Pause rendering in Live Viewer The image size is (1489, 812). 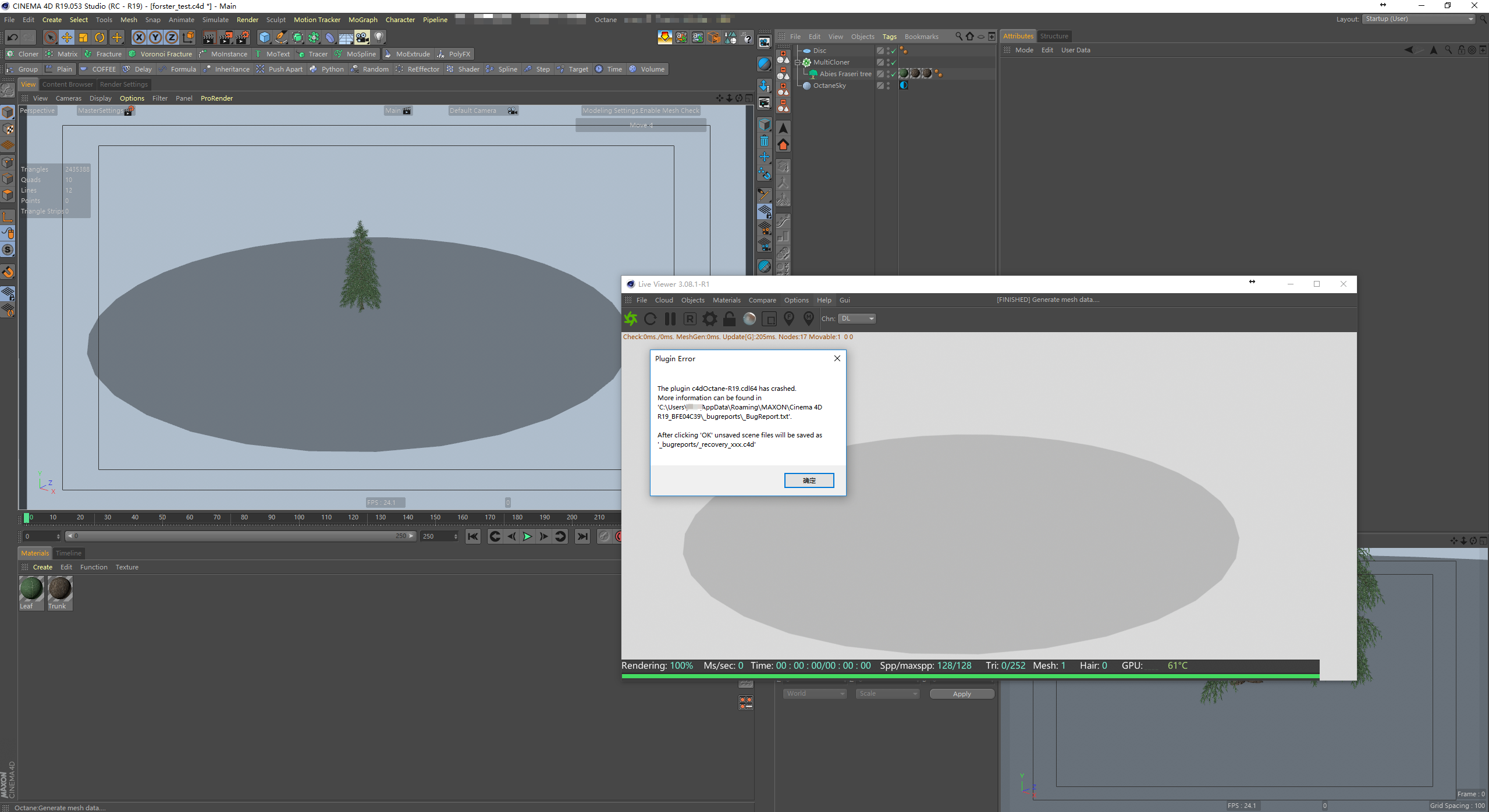point(670,319)
